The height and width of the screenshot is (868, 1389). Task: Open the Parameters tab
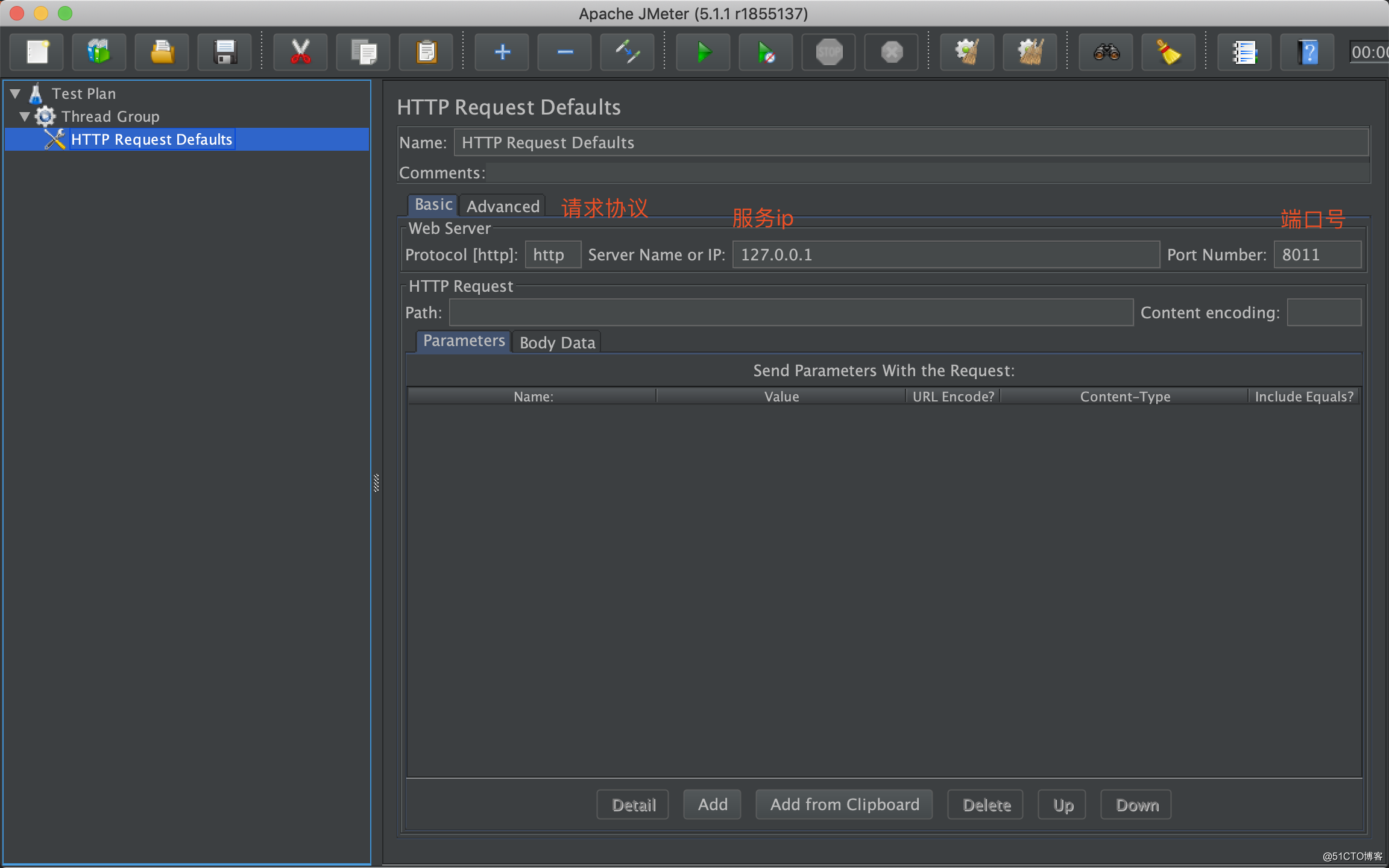(464, 341)
